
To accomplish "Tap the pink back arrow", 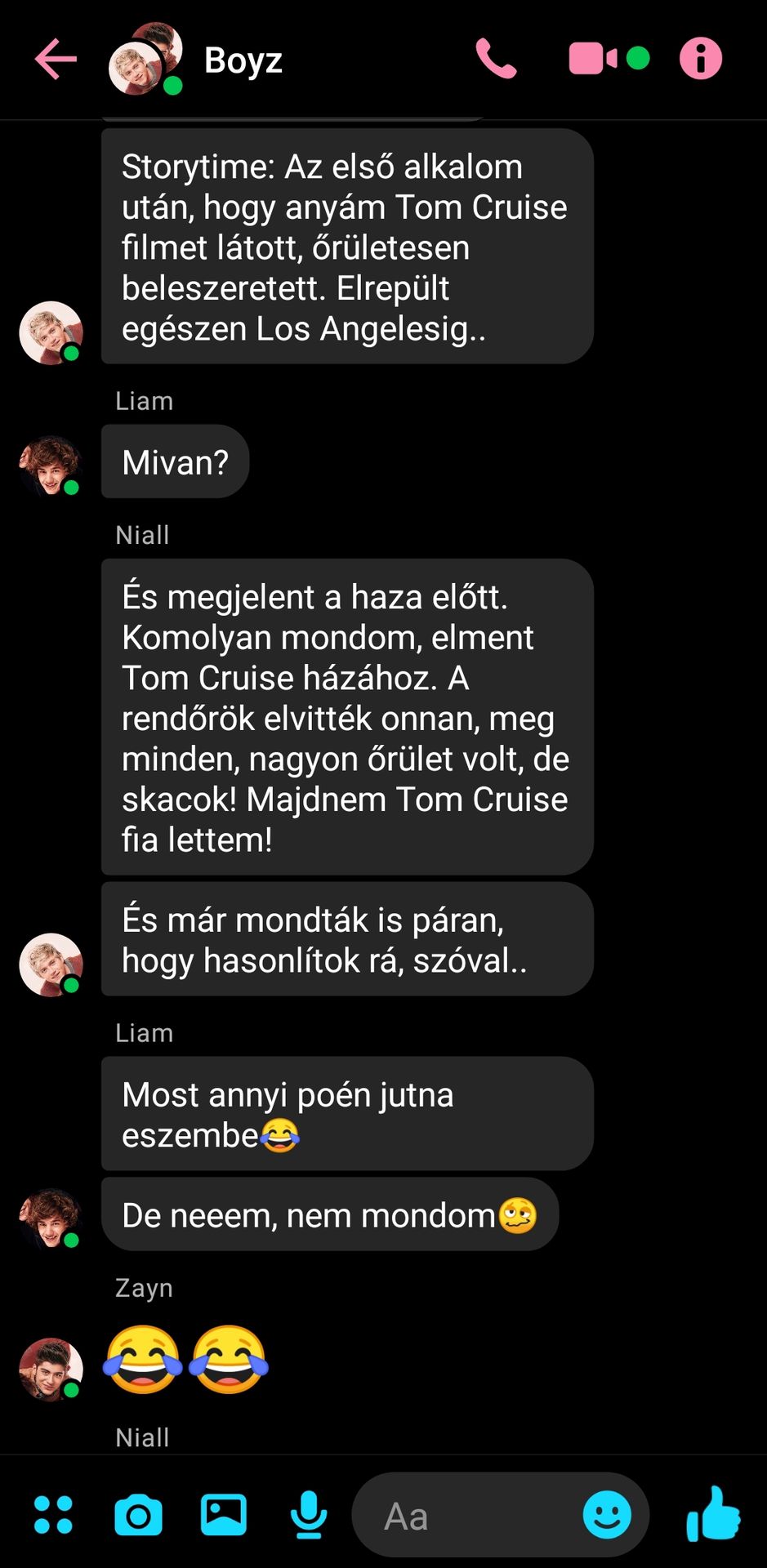I will coord(56,59).
